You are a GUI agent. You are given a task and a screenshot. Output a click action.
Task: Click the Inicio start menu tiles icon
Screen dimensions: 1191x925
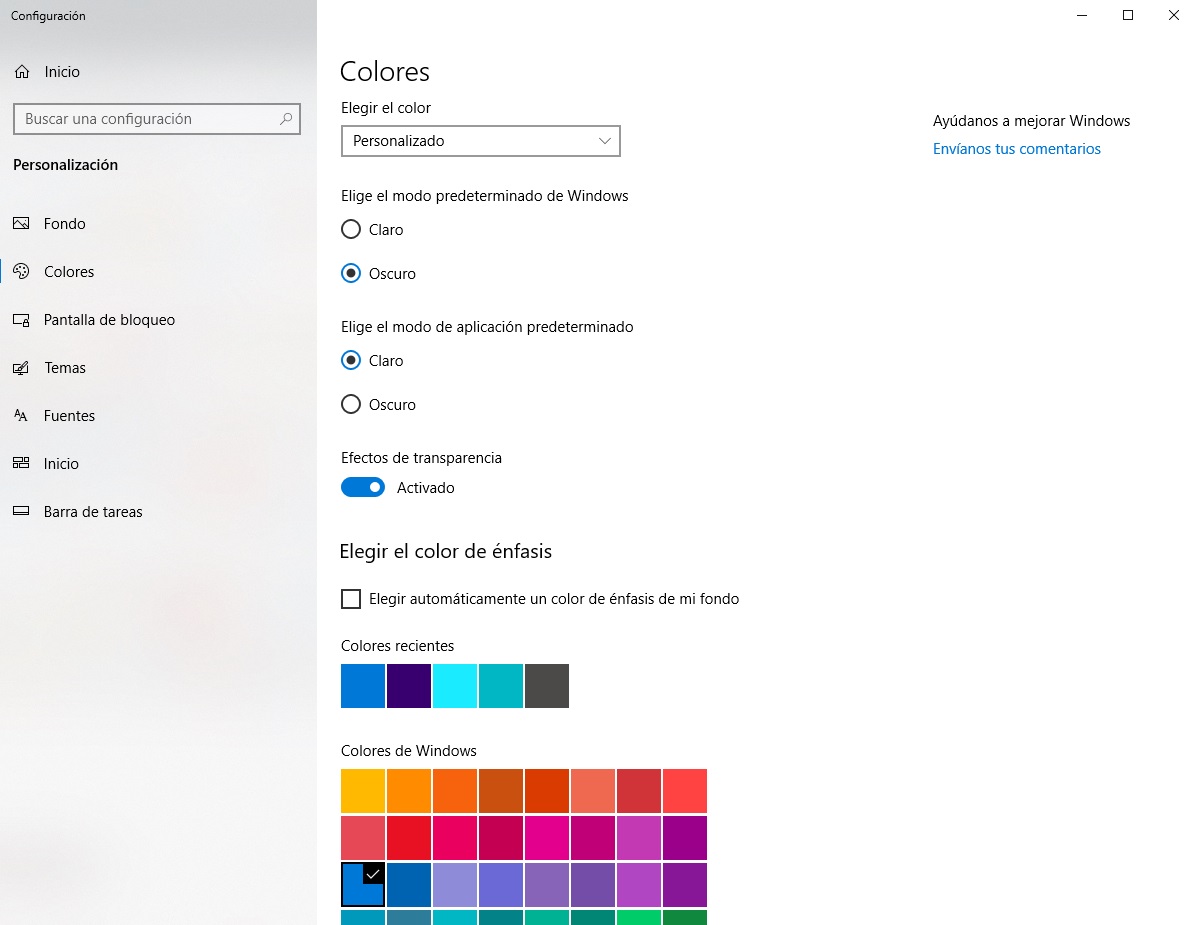pos(21,464)
